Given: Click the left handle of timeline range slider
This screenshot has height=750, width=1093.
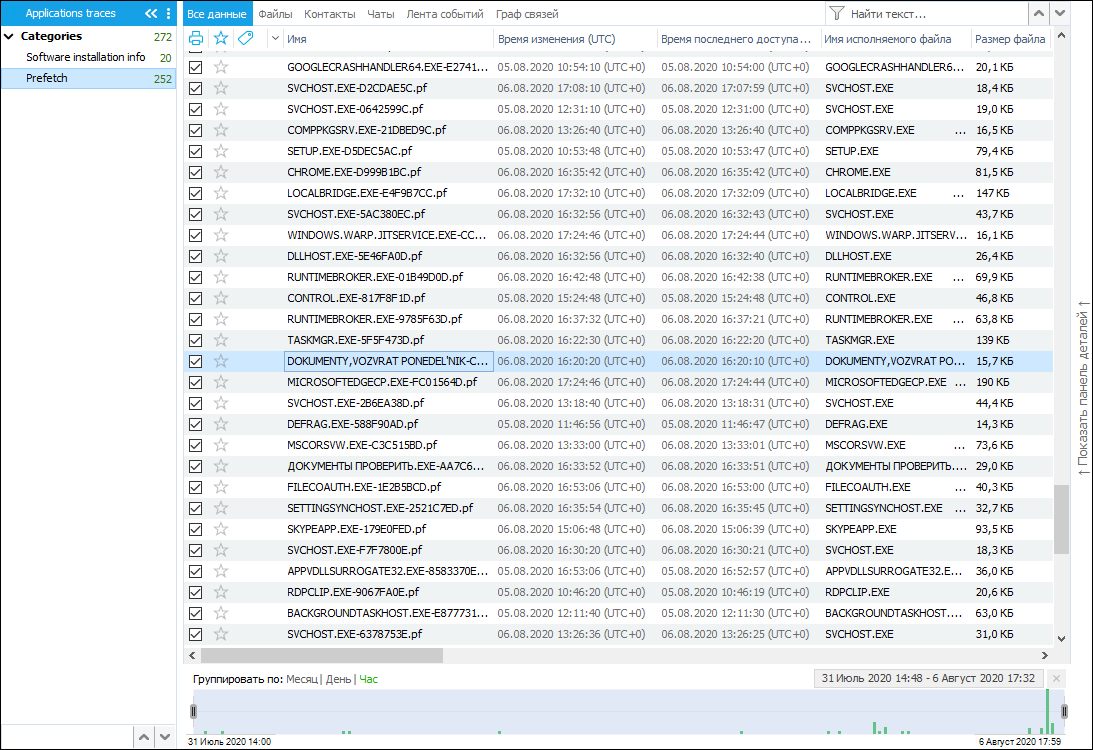Looking at the screenshot, I should (x=193, y=711).
